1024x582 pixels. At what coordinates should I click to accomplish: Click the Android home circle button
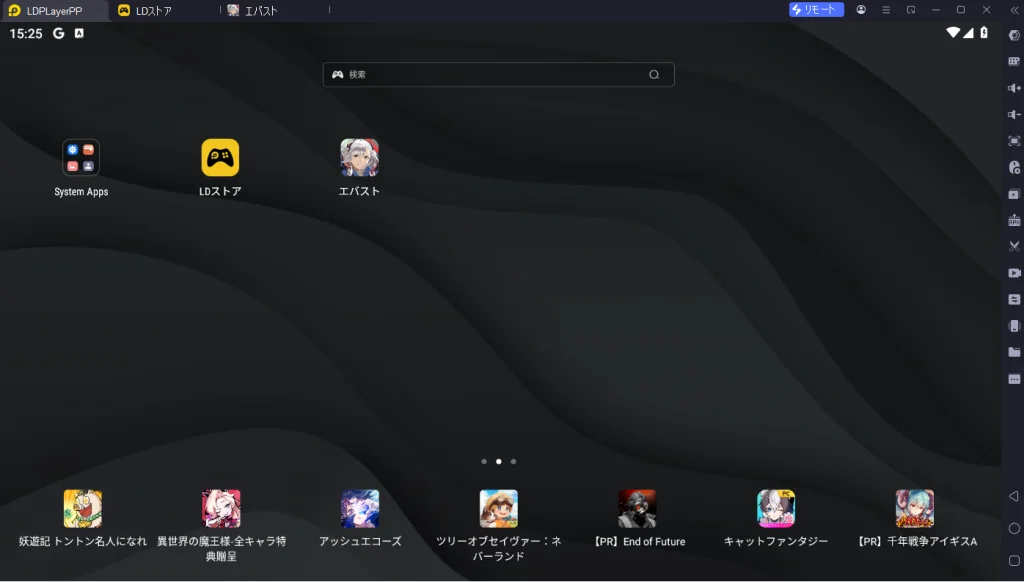1014,528
